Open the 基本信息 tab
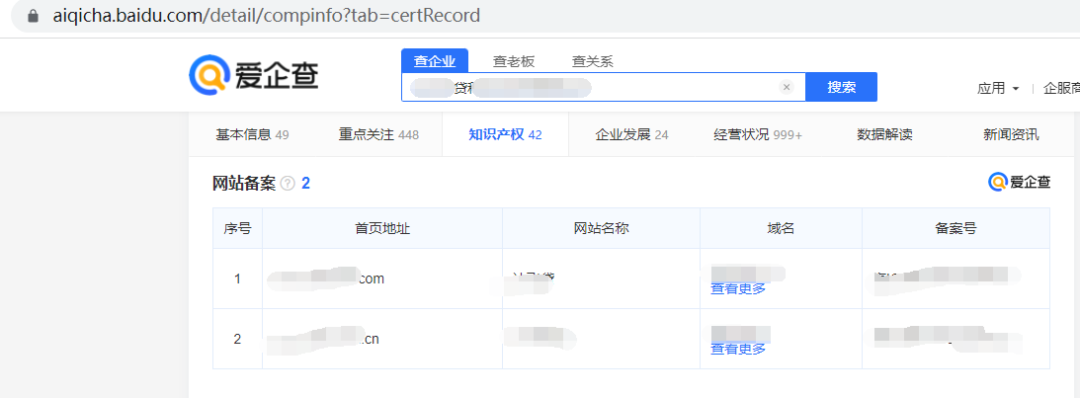The height and width of the screenshot is (398, 1080). click(x=252, y=134)
